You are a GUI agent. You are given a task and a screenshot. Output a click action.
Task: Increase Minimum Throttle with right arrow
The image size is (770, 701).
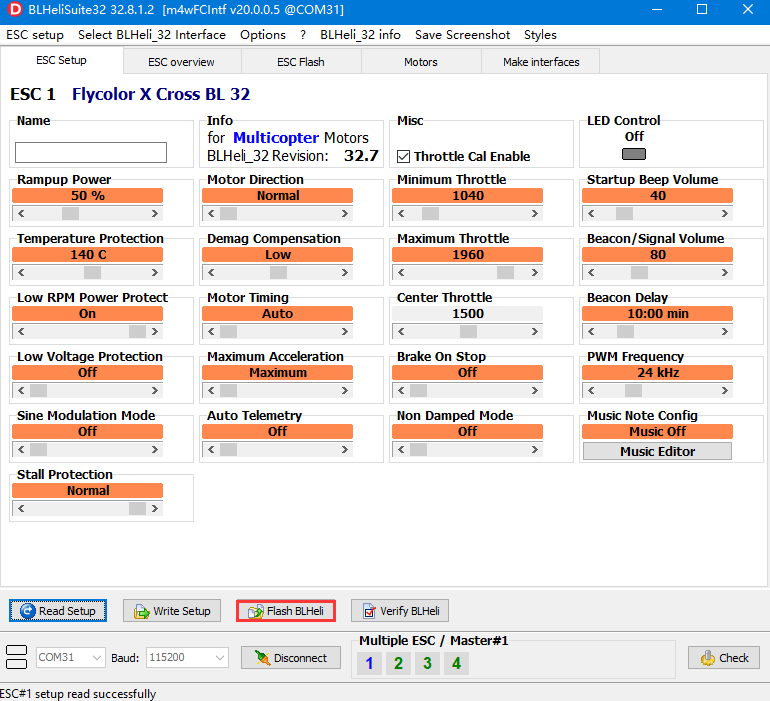pos(535,214)
